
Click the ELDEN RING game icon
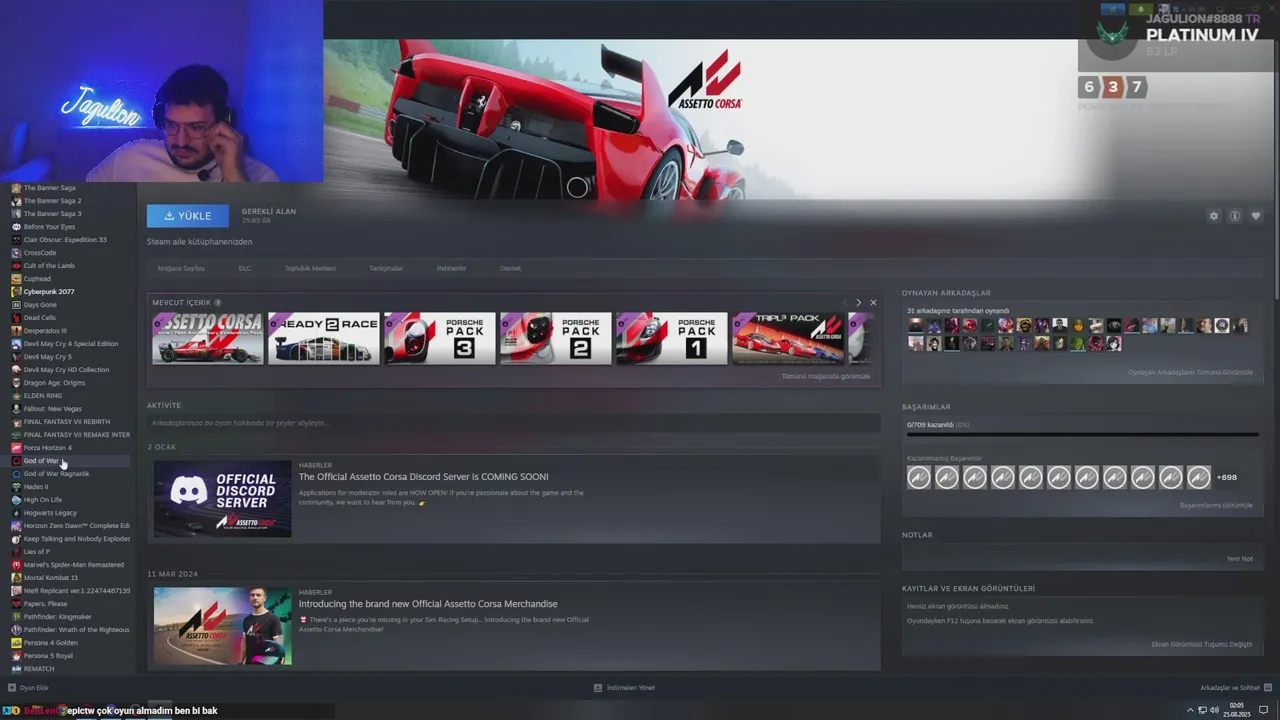pos(16,396)
